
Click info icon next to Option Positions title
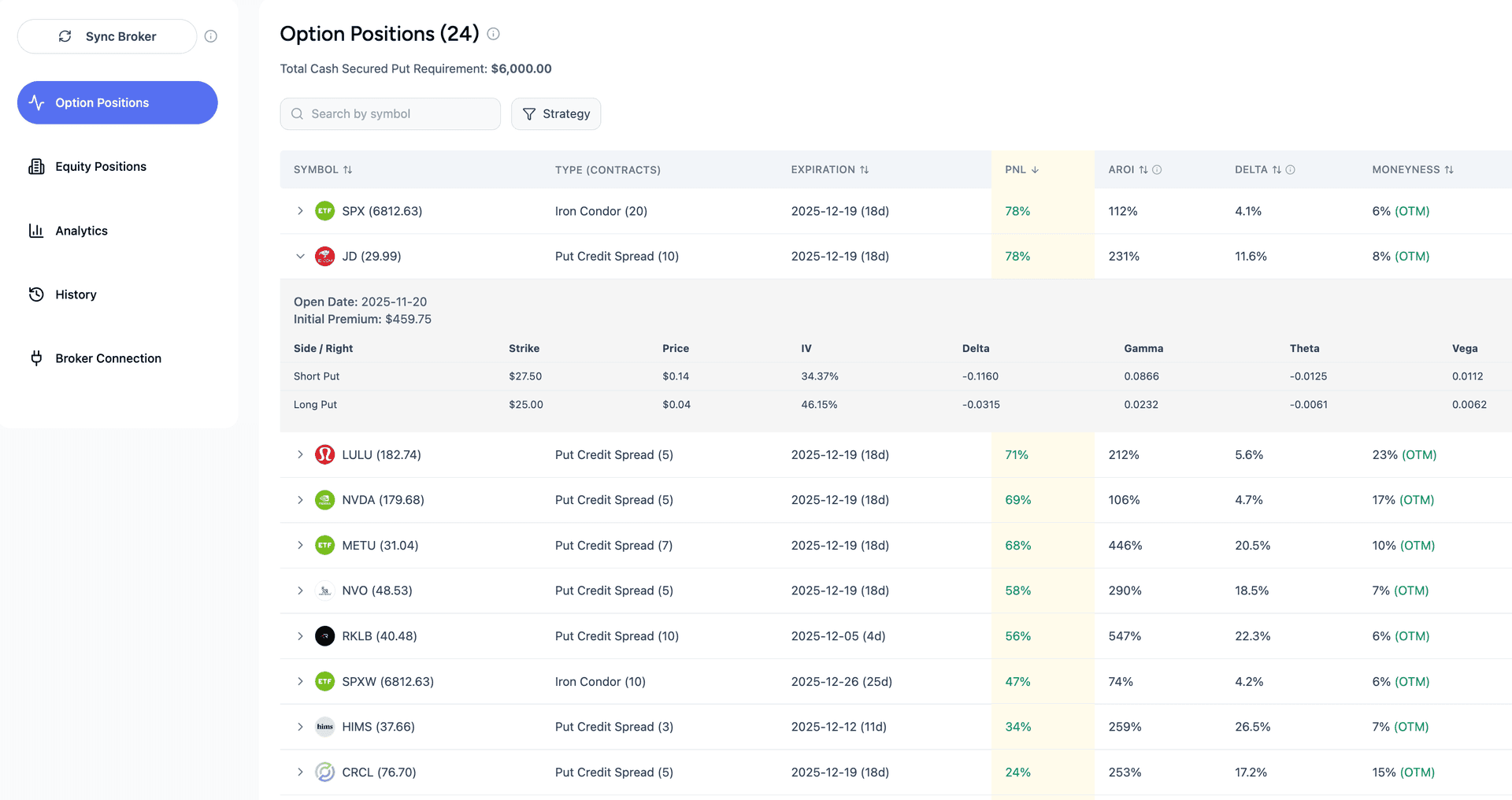coord(493,34)
